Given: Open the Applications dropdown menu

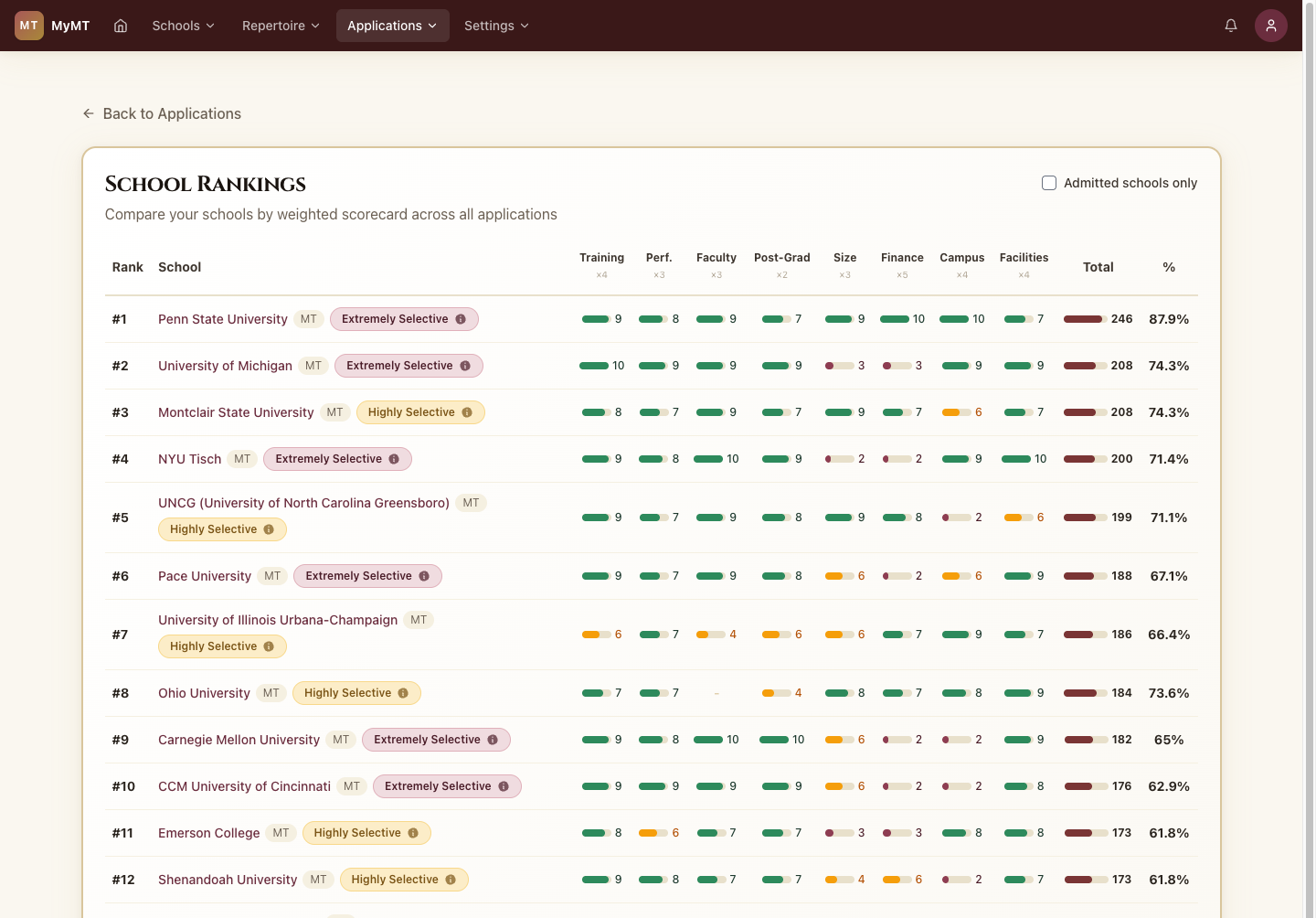Looking at the screenshot, I should point(392,26).
